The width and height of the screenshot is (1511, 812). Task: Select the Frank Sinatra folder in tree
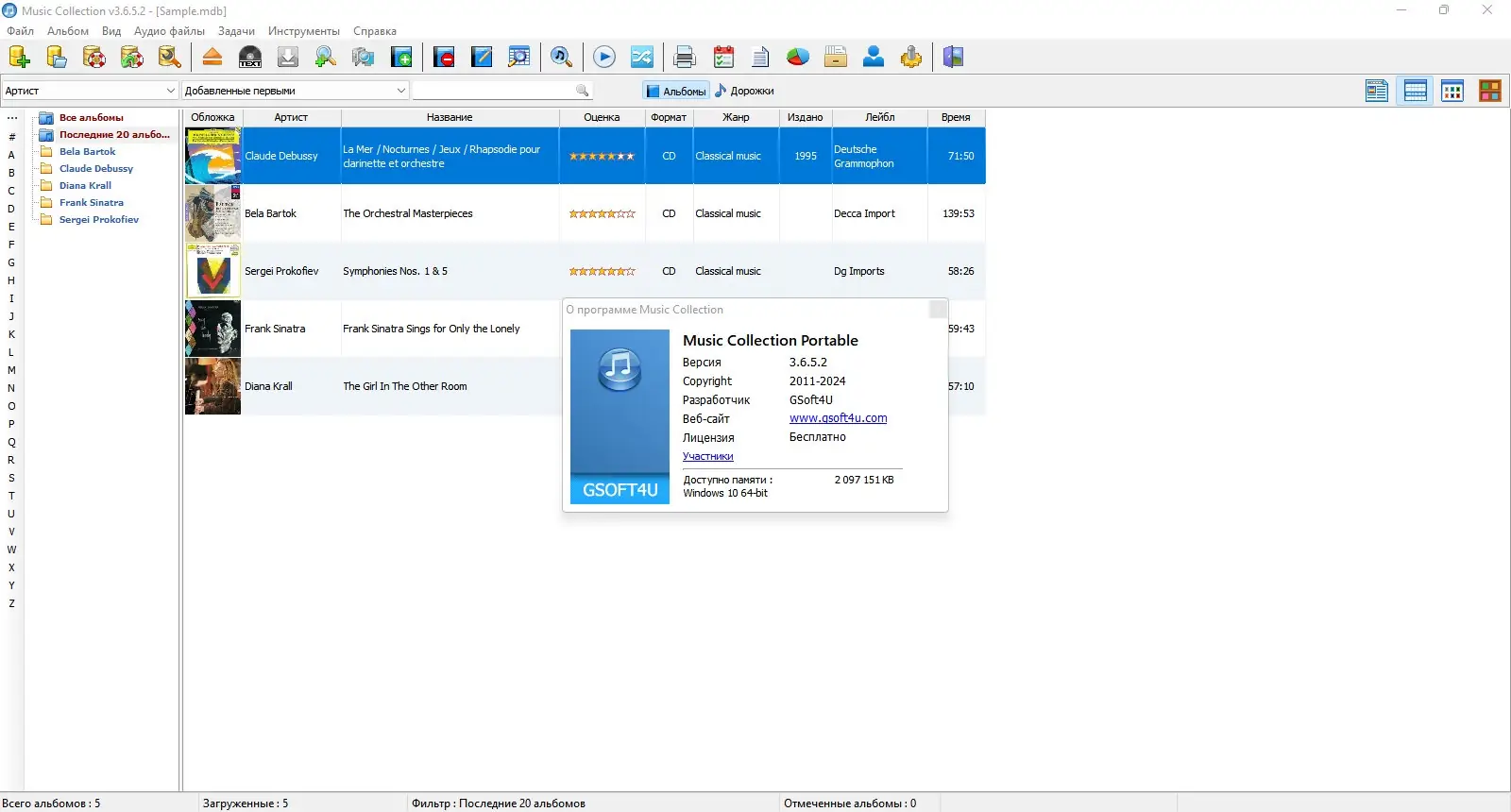pyautogui.click(x=91, y=203)
